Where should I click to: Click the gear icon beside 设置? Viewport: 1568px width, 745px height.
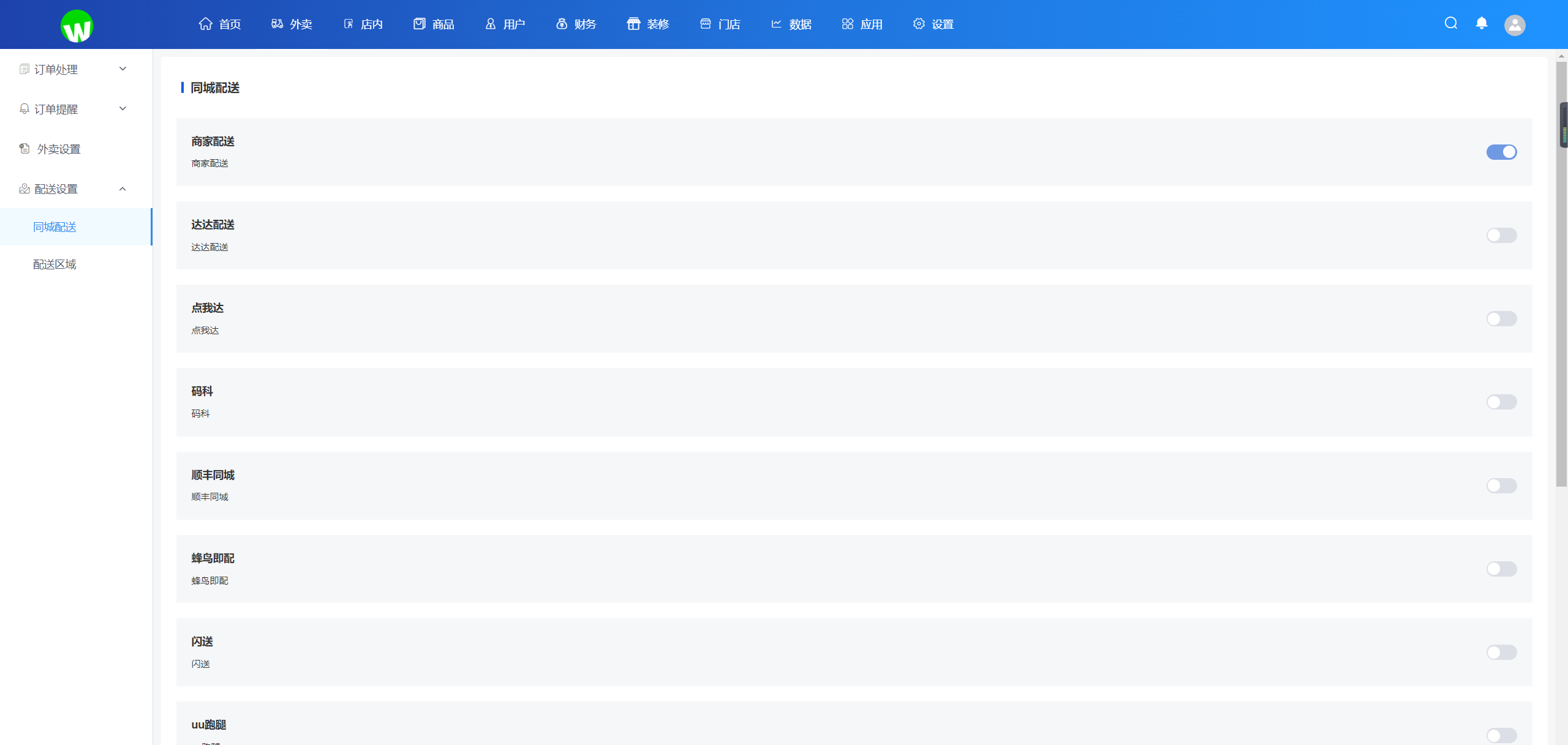click(919, 24)
